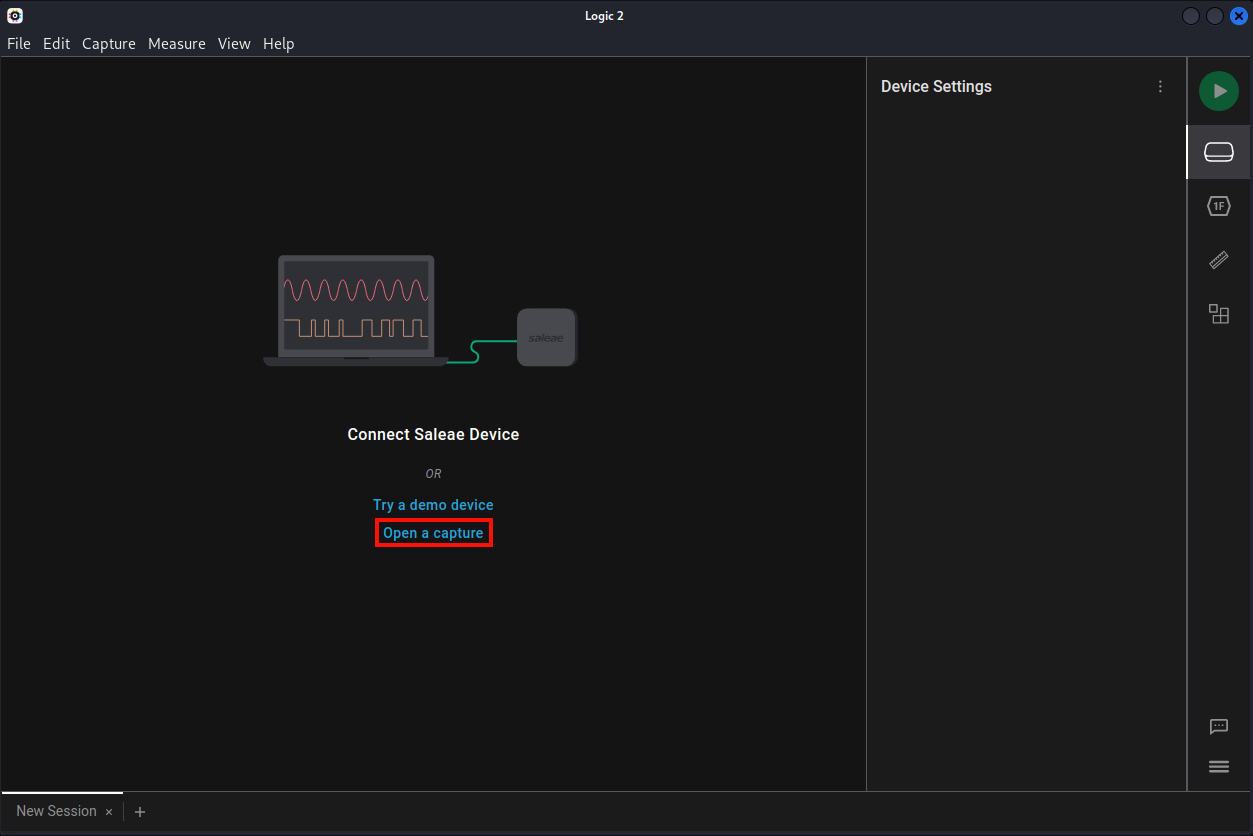The height and width of the screenshot is (836, 1253).
Task: Click the Try a demo device link
Action: (x=433, y=505)
